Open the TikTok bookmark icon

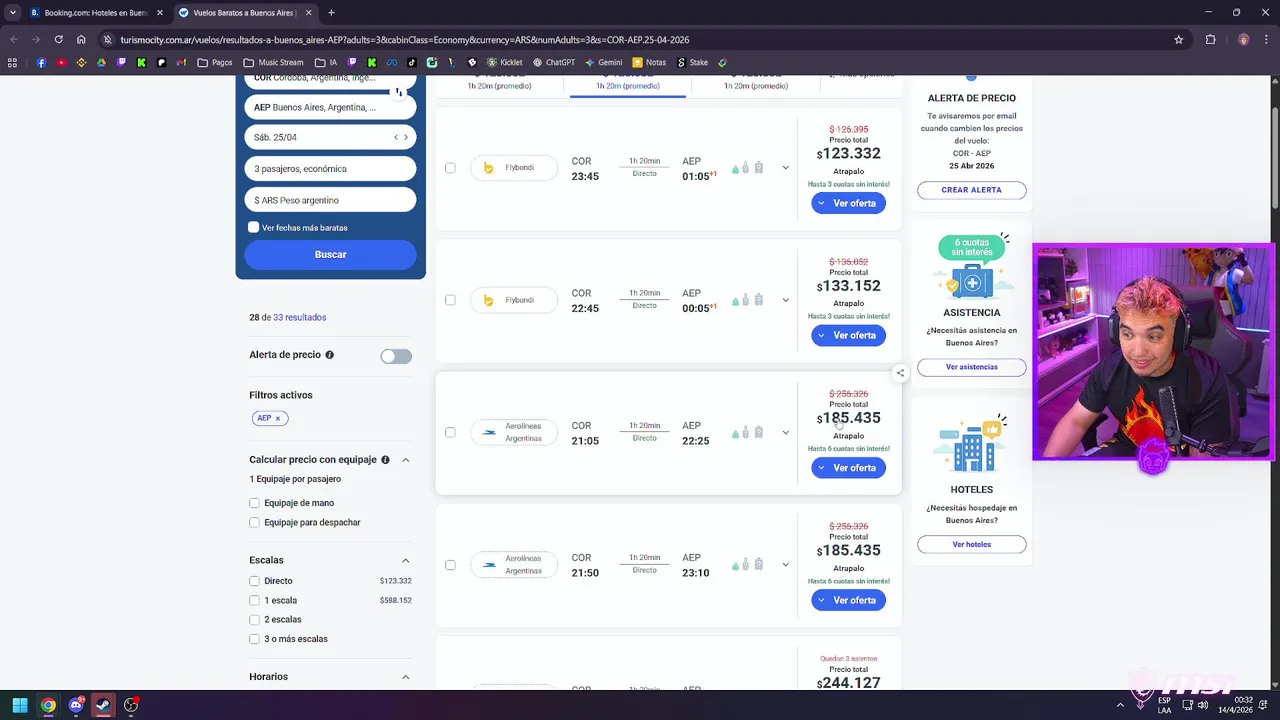pyautogui.click(x=412, y=62)
